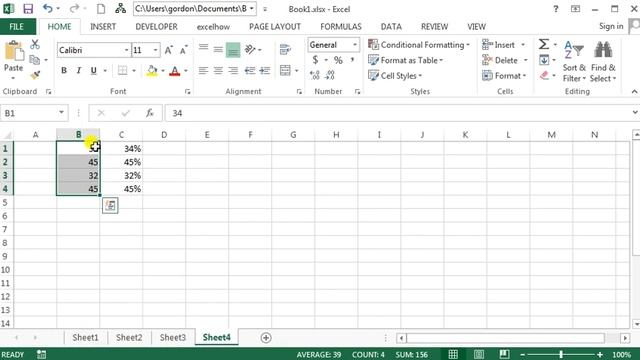Switch to the DATA tab
640x360 pixels.
coord(391,27)
